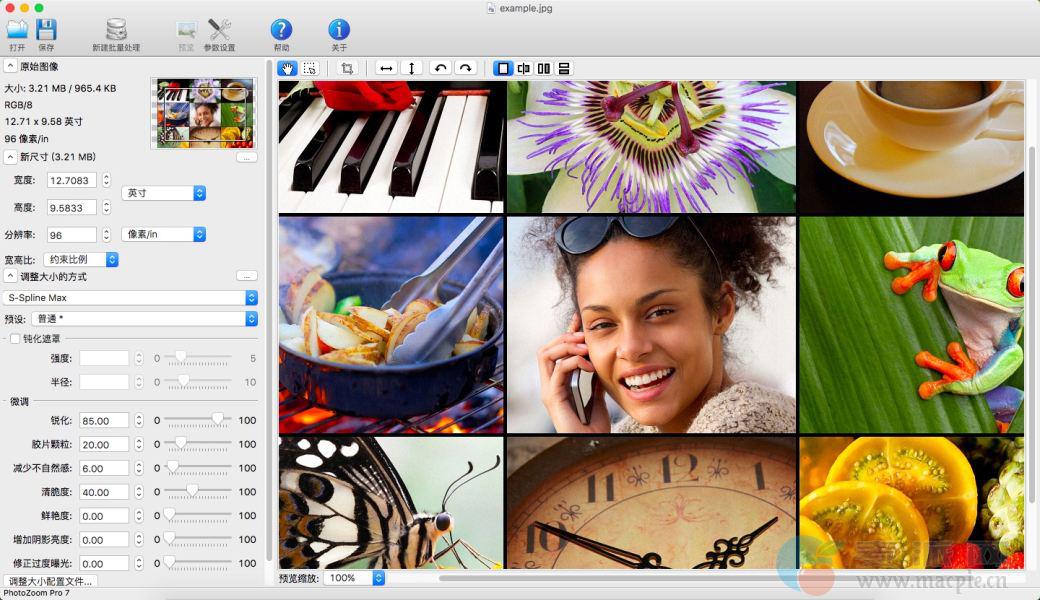Click the 调整大小配置文件 button

click(x=50, y=581)
